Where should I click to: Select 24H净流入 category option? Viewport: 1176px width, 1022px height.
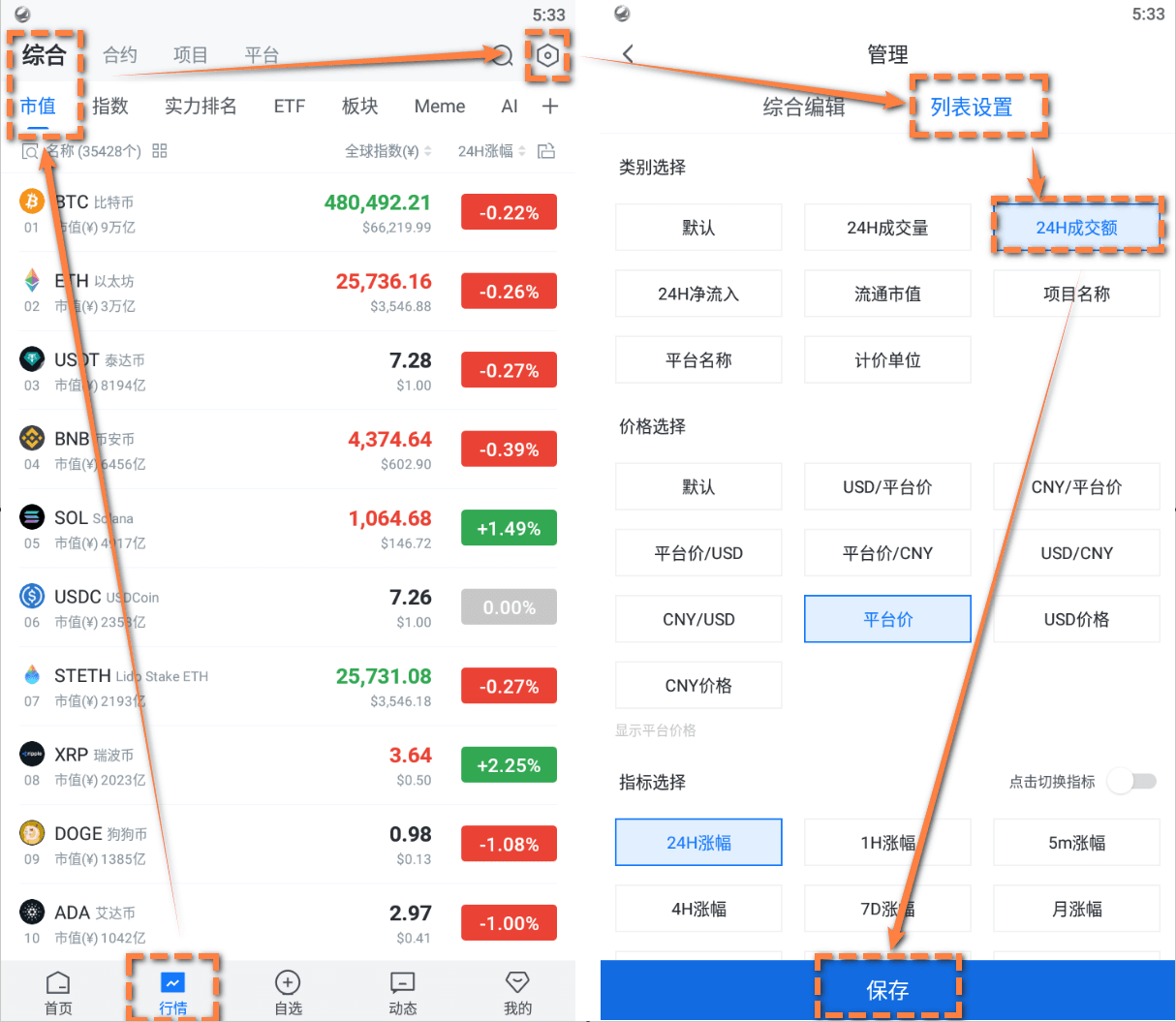698,294
